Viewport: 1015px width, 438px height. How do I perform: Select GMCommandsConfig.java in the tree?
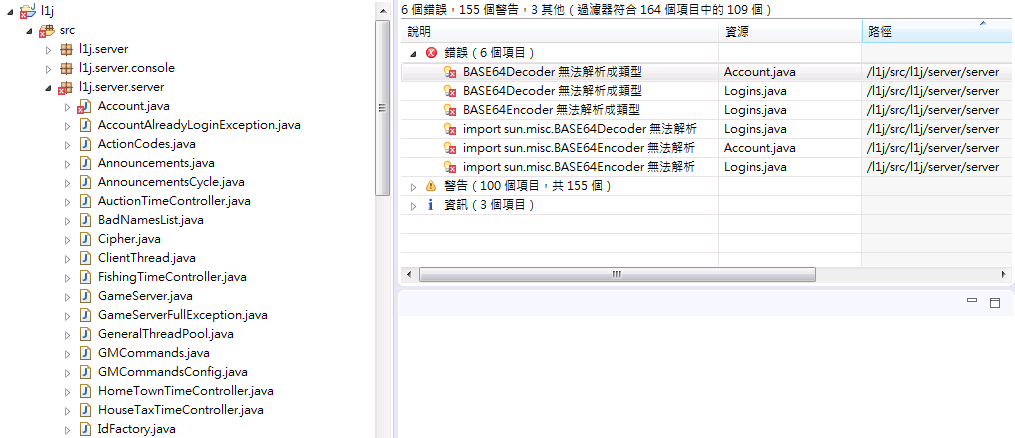pyautogui.click(x=172, y=372)
